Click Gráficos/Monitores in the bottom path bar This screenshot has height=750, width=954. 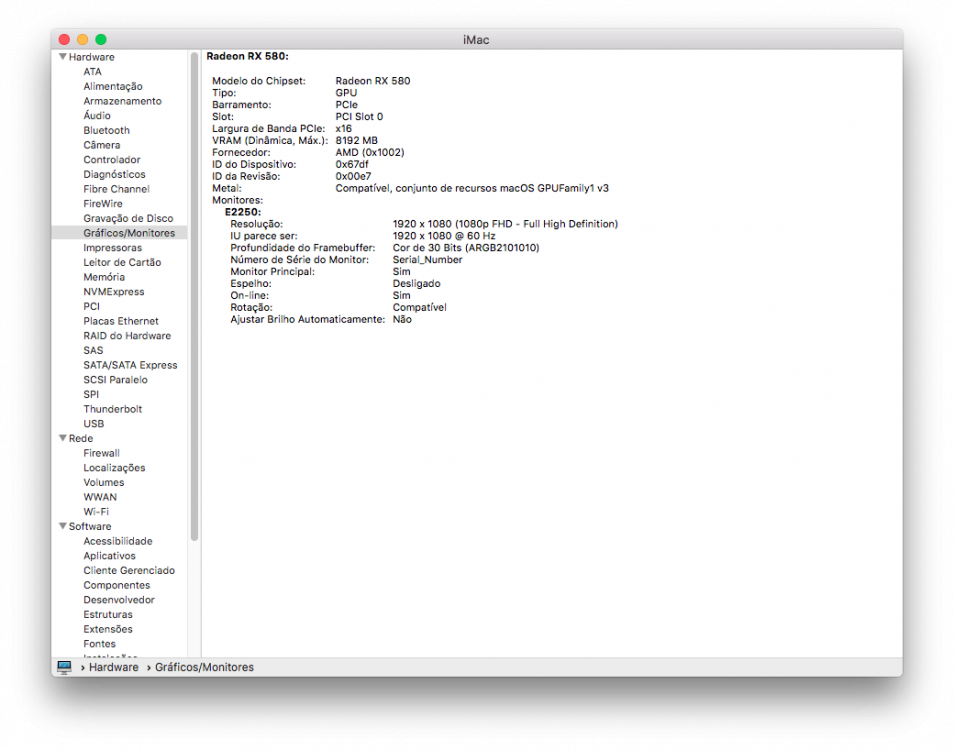[x=204, y=667]
